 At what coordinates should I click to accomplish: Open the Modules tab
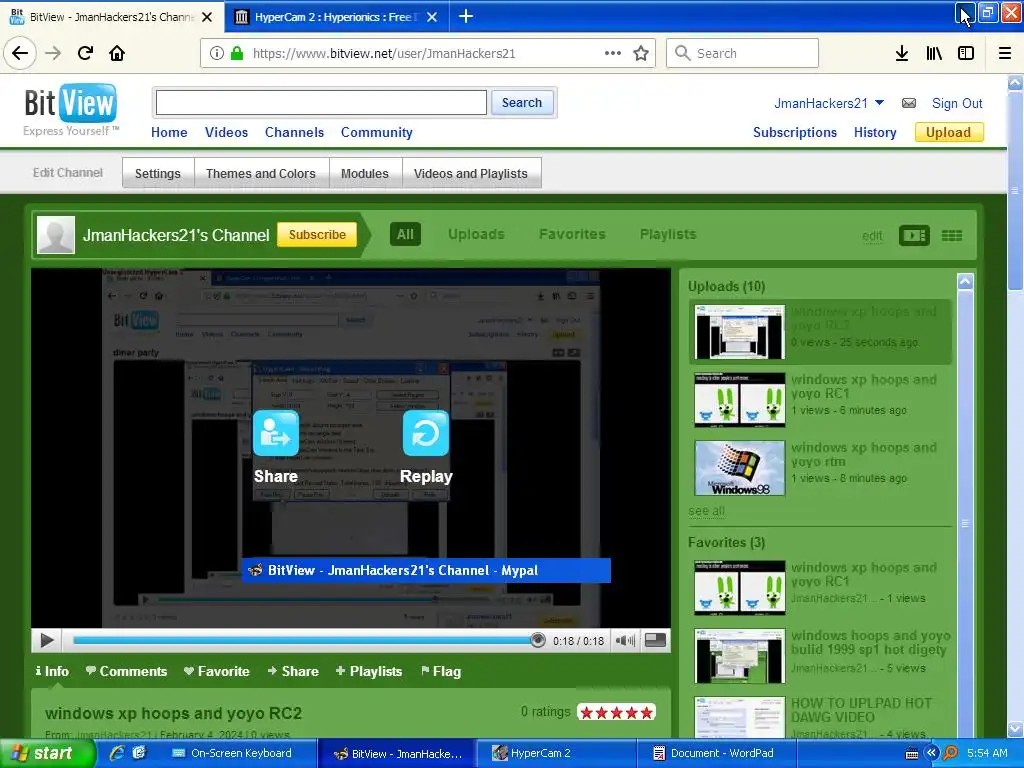click(364, 173)
